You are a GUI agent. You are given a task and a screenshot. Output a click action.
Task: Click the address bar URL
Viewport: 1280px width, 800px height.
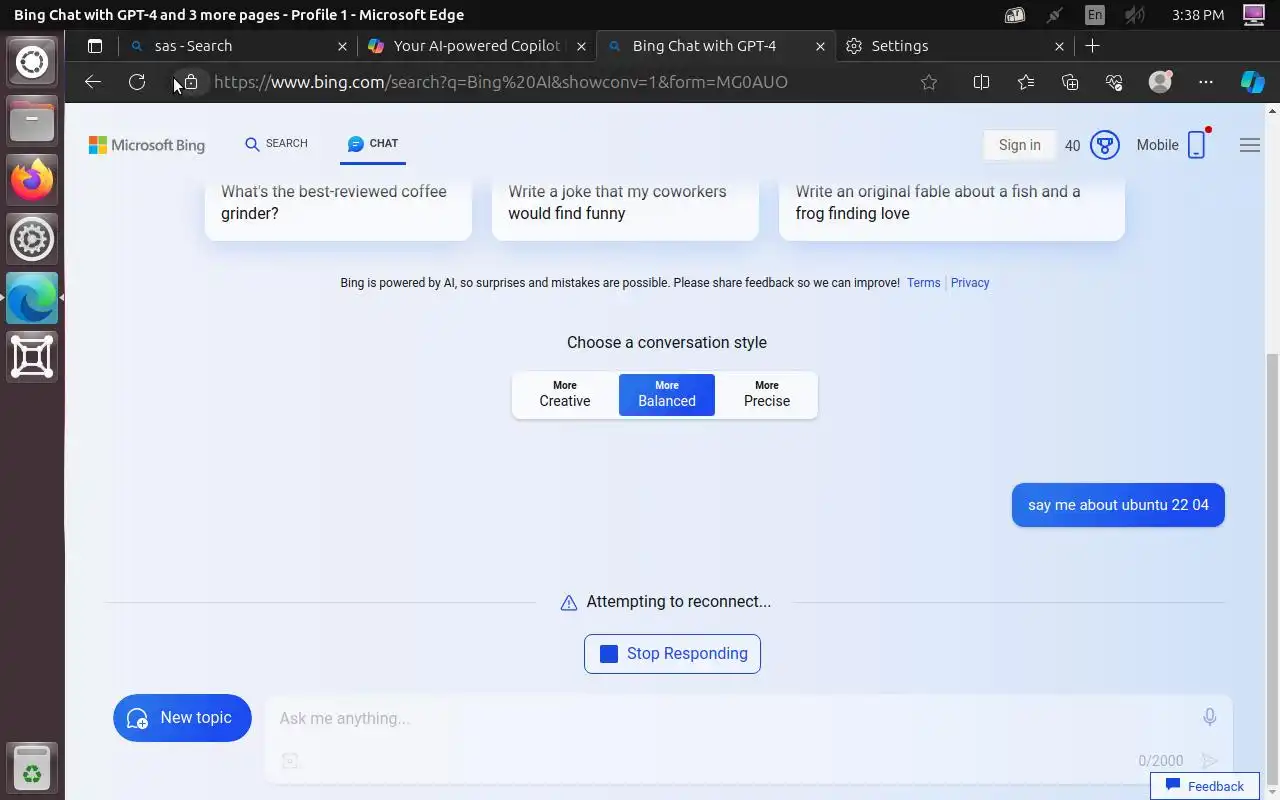500,82
